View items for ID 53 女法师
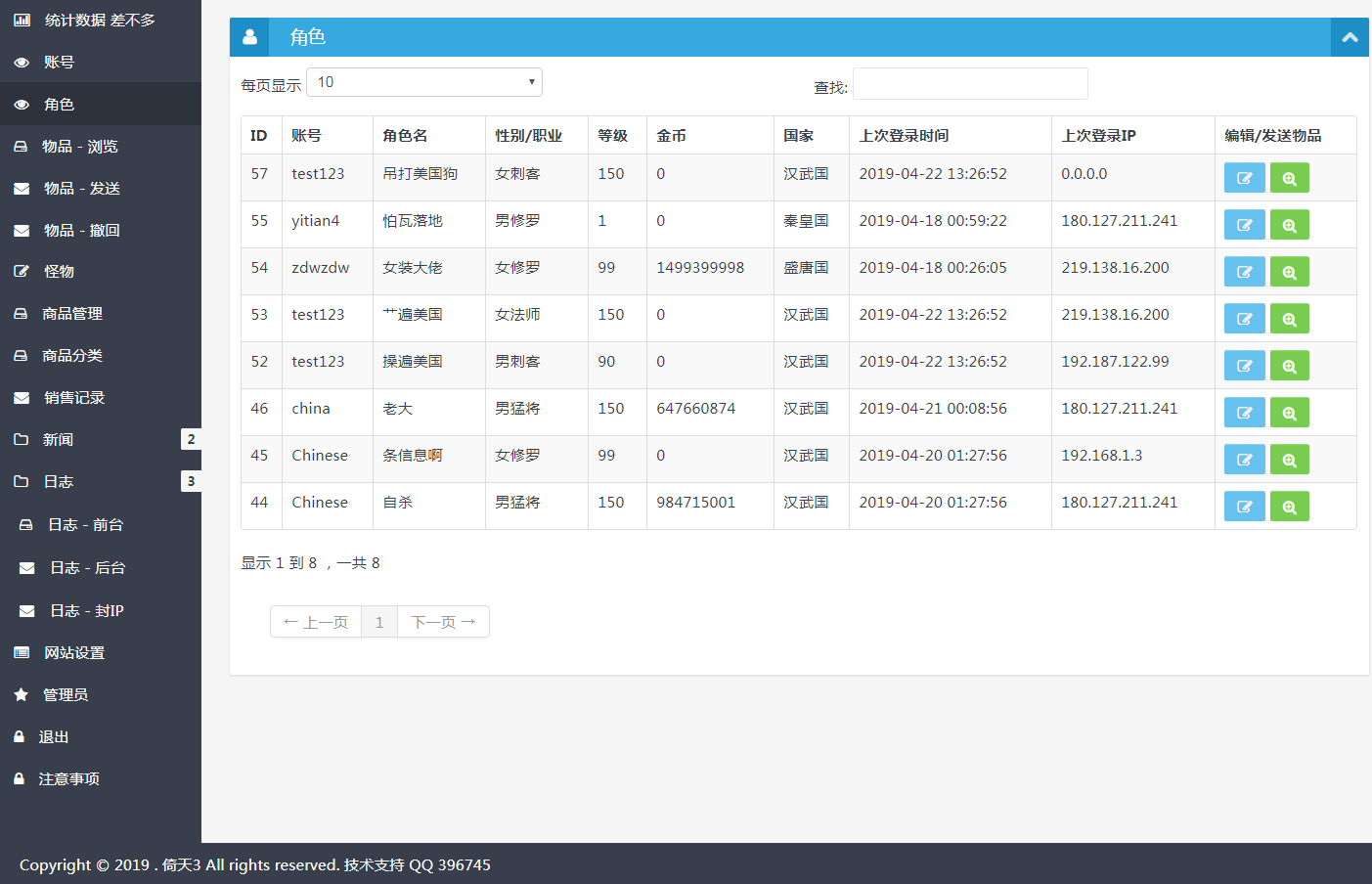The height and width of the screenshot is (884, 1372). pyautogui.click(x=1290, y=319)
